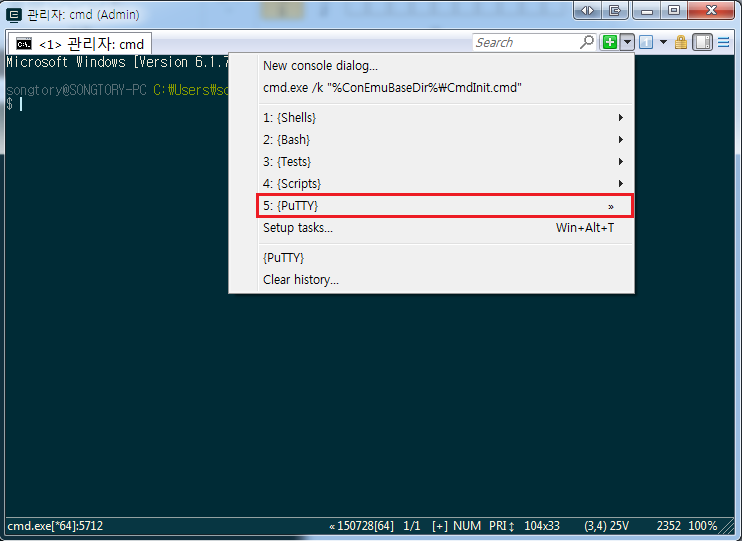
Task: Expand the 3: {Tests} submenu
Action: pos(445,161)
